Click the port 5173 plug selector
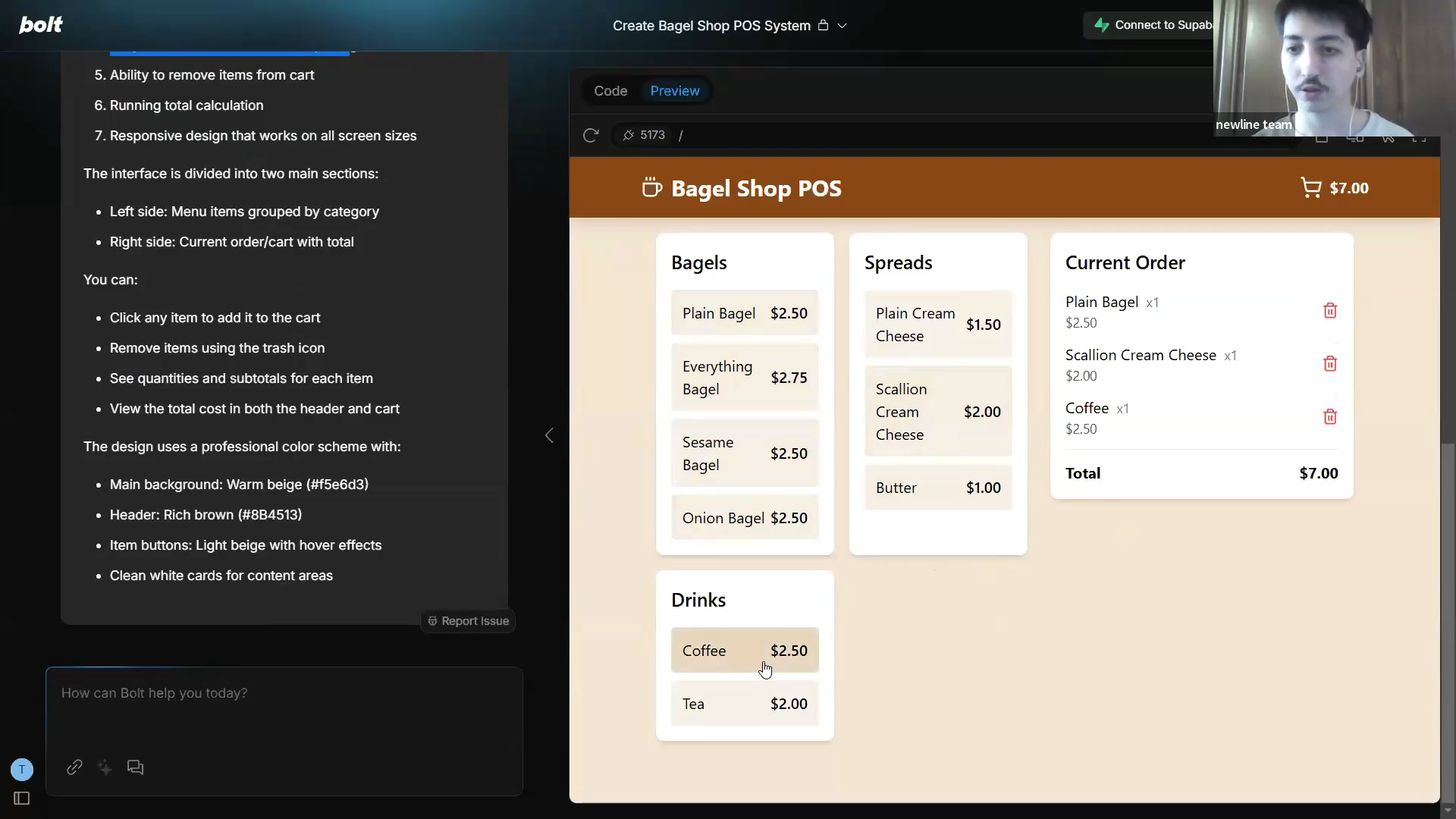The image size is (1456, 819). click(x=644, y=135)
